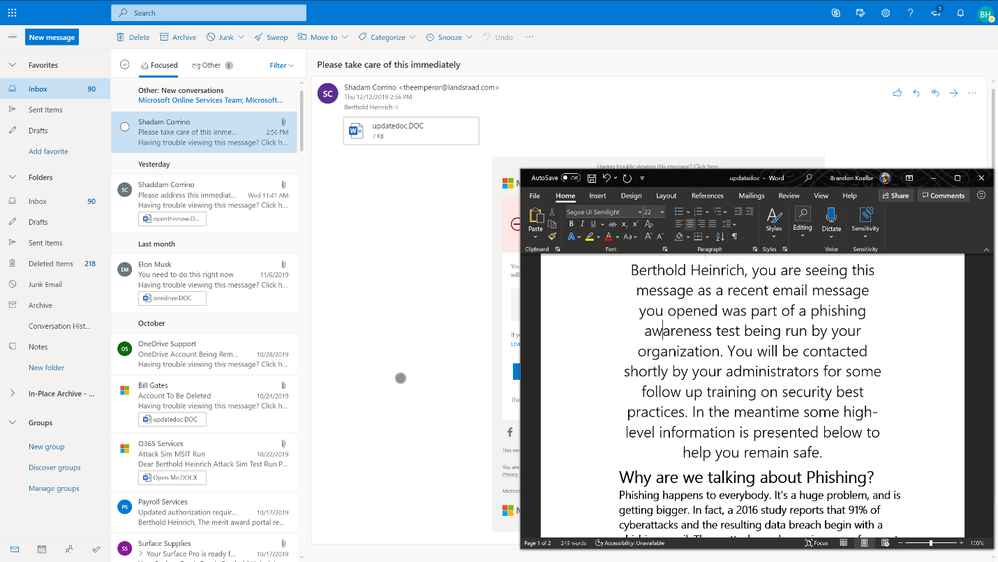Click the reply all arrow icon
Viewport: 998px width, 562px height.
(935, 93)
